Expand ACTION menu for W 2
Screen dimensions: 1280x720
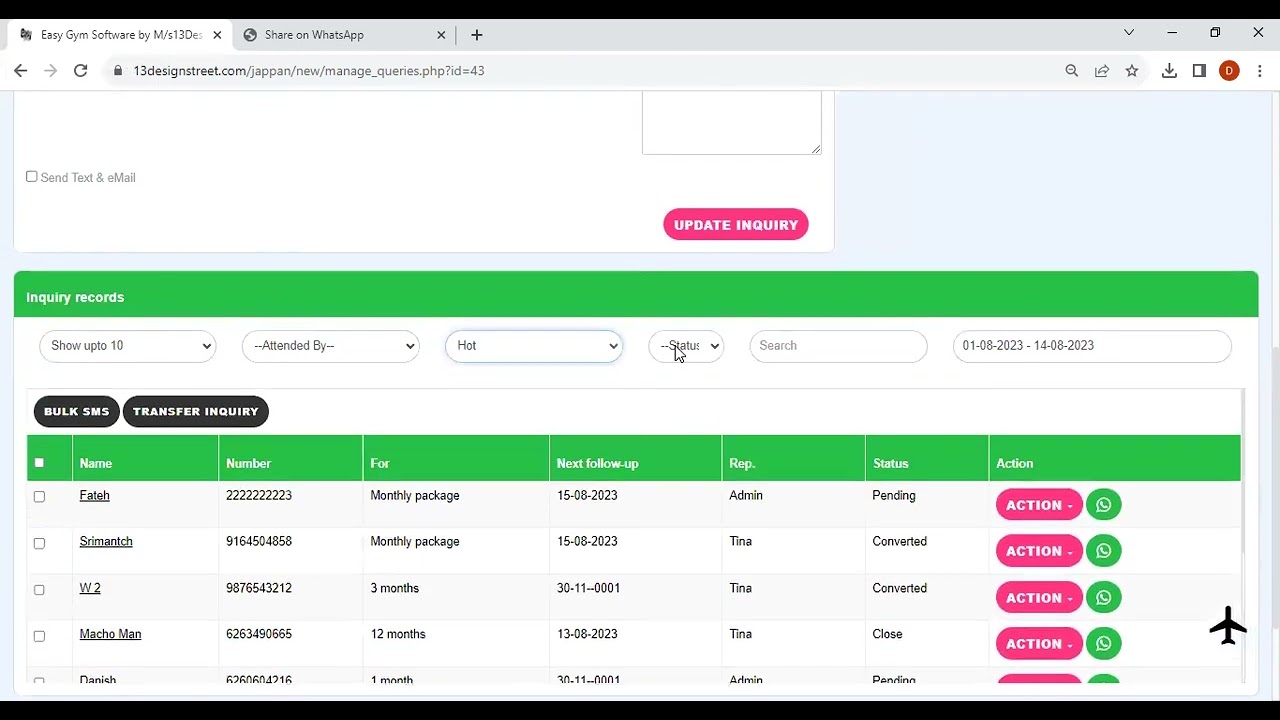(1039, 598)
